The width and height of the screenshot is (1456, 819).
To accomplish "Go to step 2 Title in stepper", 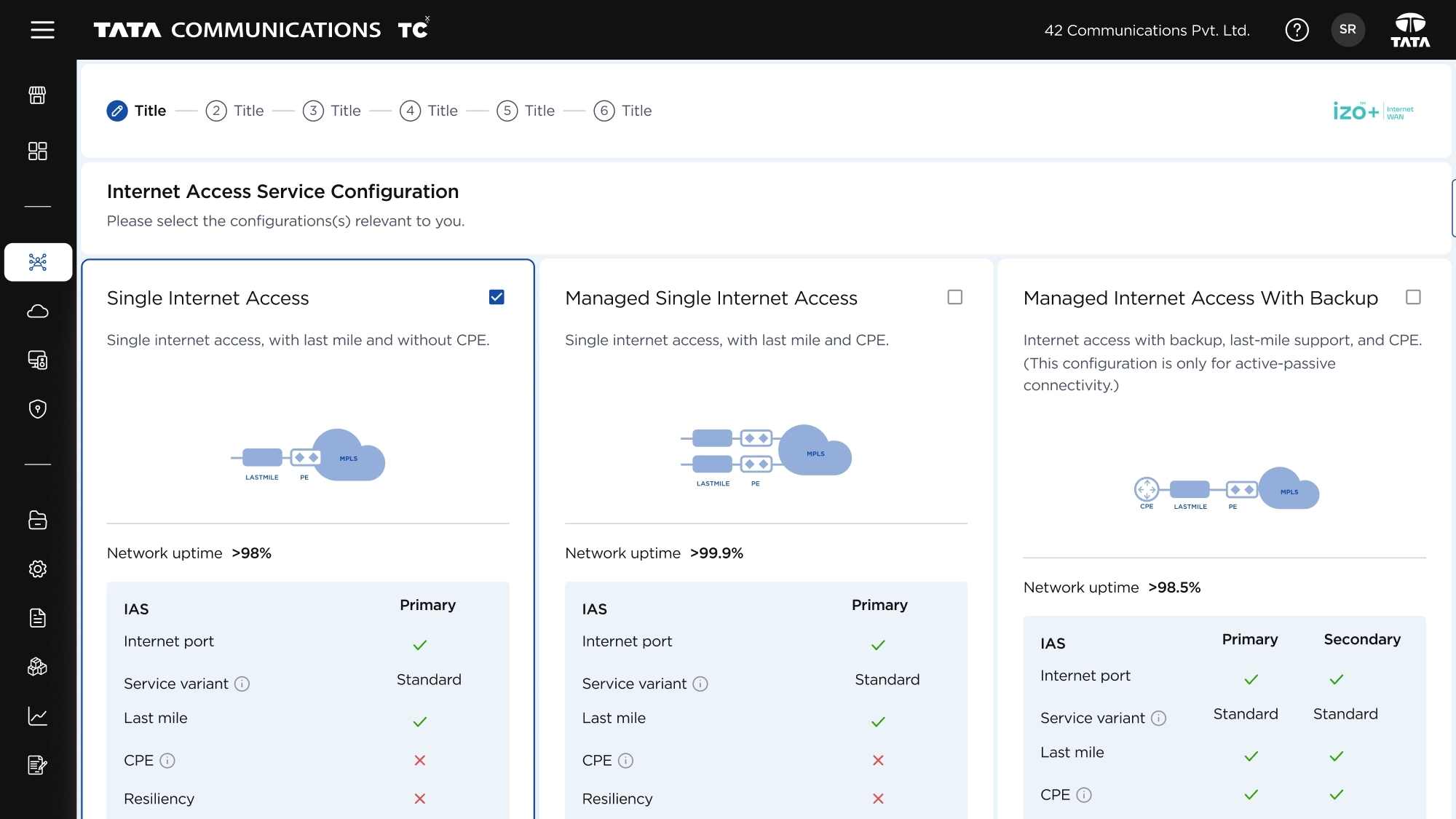I will 234,111.
